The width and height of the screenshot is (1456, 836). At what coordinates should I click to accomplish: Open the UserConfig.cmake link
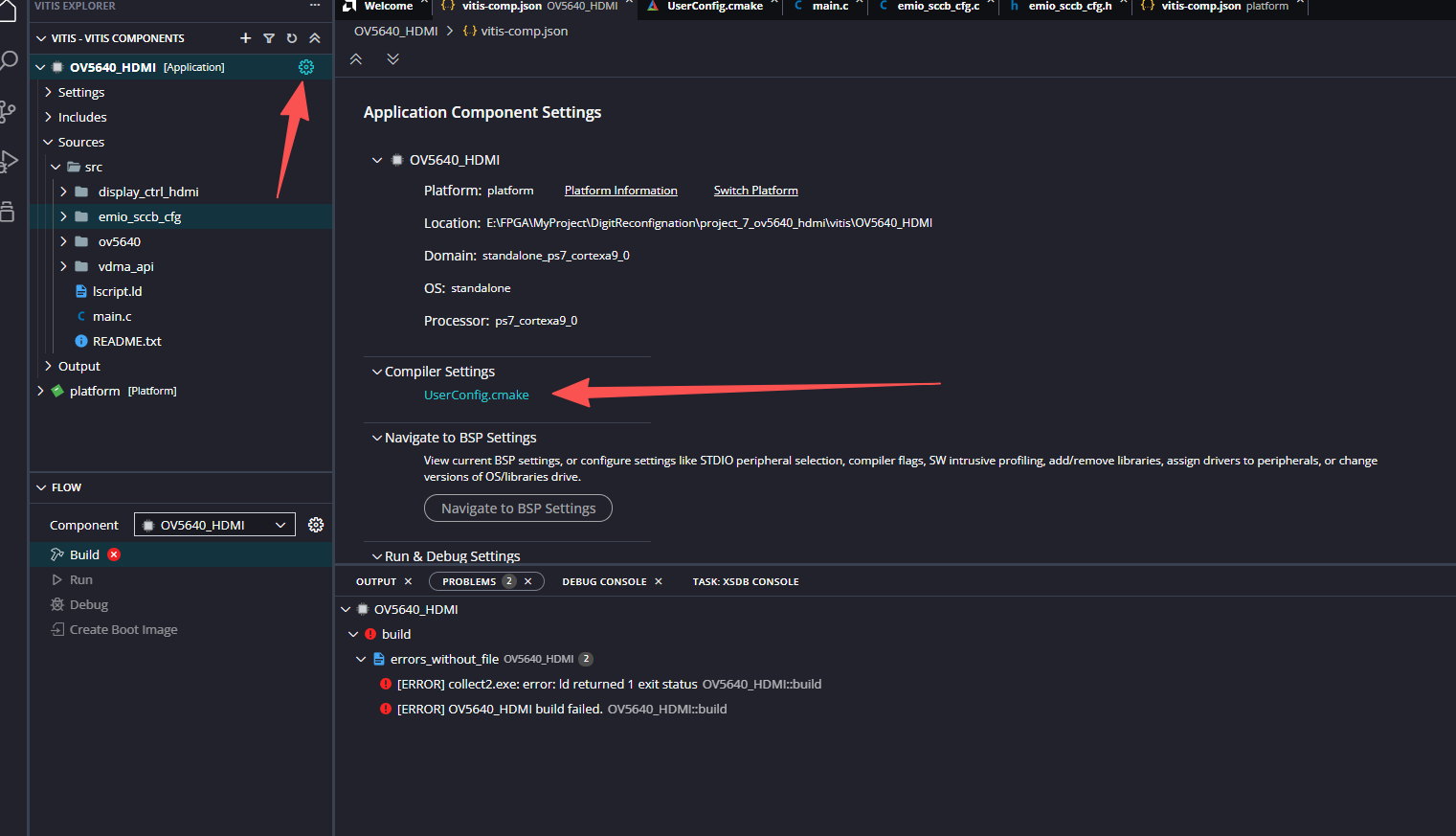[476, 395]
